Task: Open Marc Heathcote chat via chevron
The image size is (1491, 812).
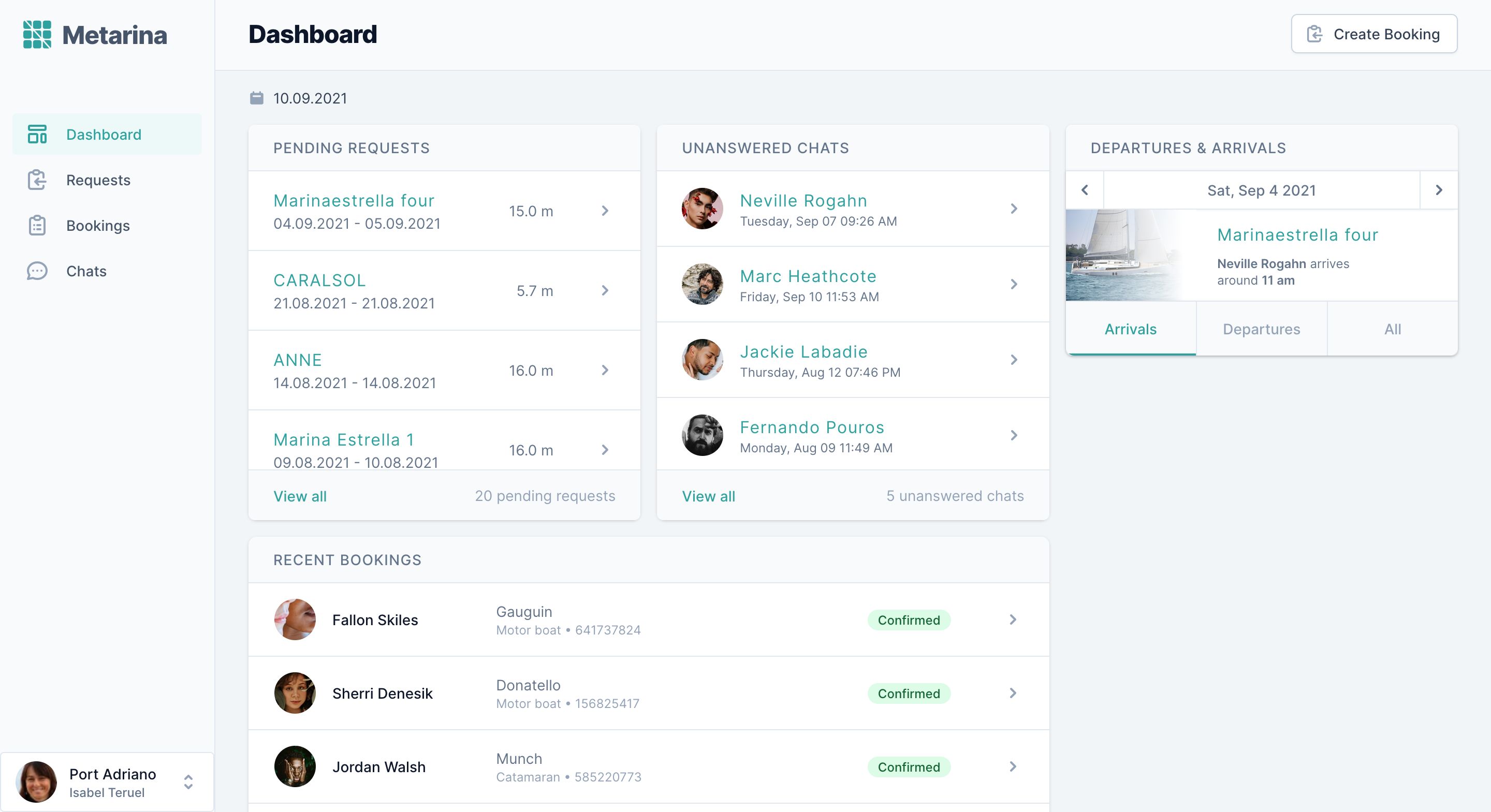Action: click(1014, 284)
